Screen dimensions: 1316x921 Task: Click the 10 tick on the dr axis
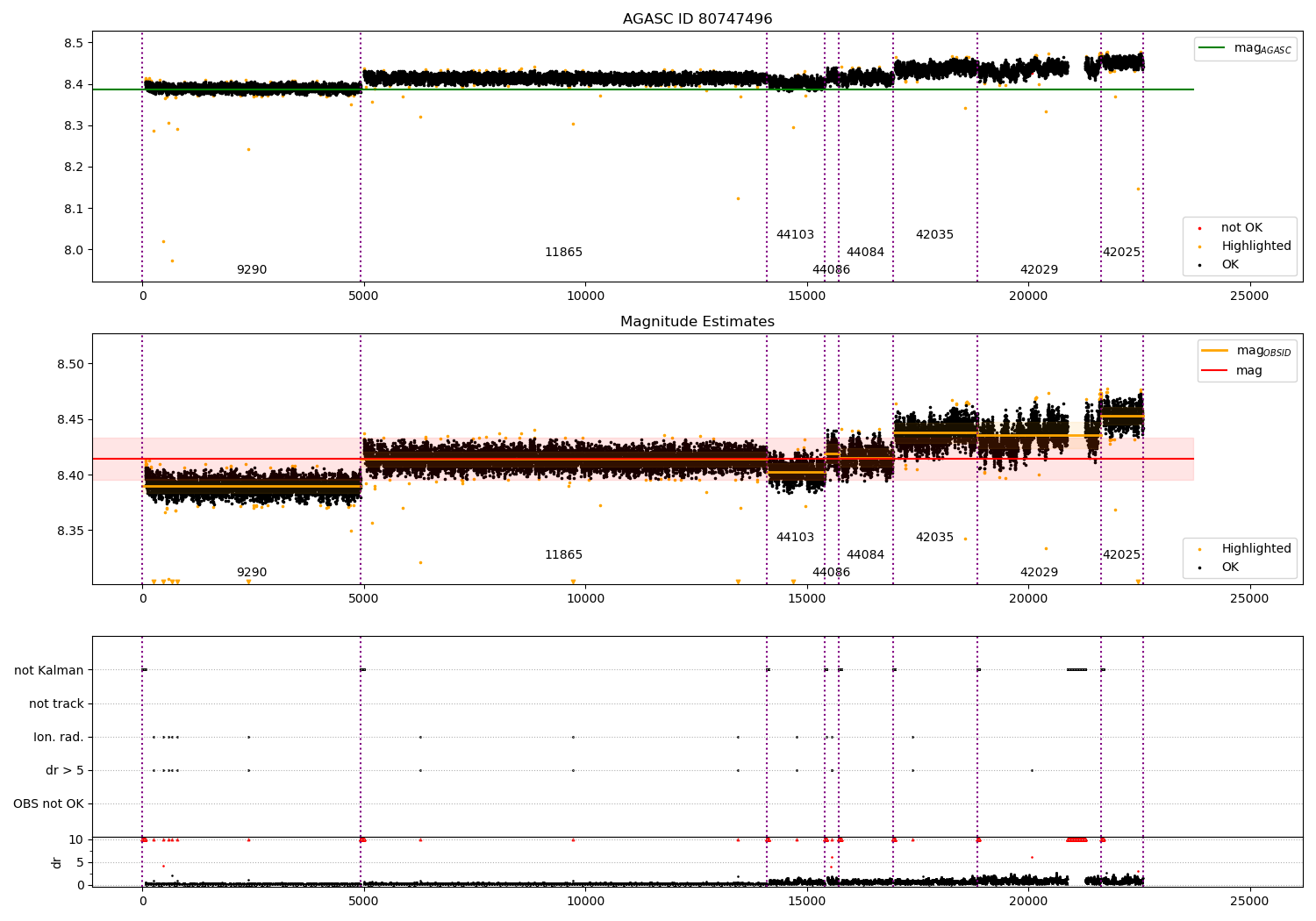(76, 840)
